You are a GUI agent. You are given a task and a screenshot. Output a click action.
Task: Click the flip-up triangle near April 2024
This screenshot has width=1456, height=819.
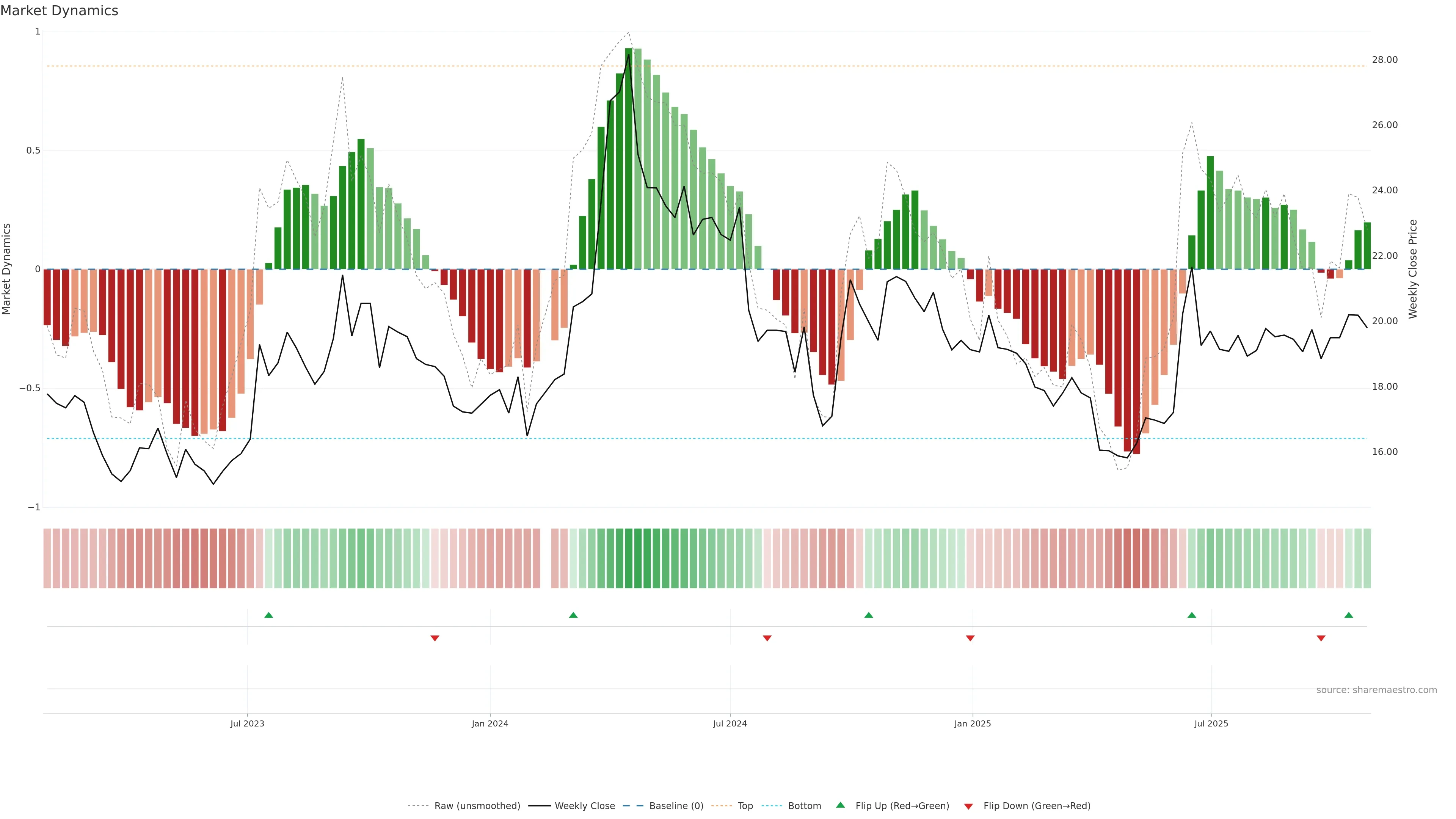tap(573, 615)
